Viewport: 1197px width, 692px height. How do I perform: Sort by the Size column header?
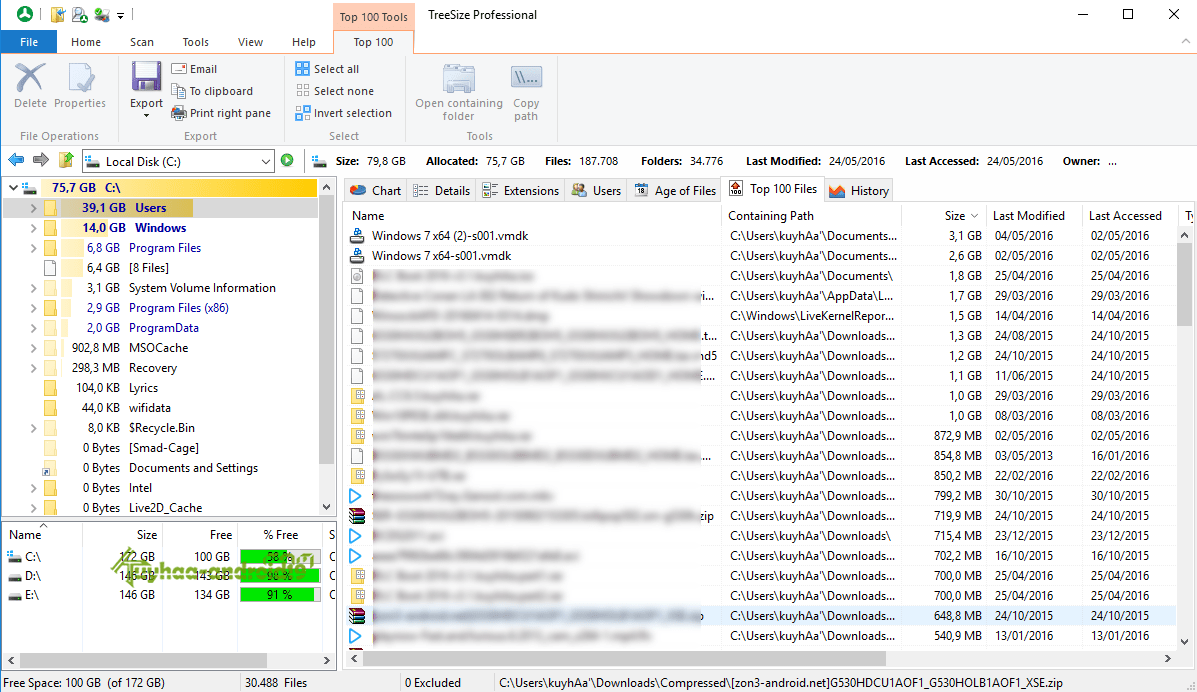(943, 216)
